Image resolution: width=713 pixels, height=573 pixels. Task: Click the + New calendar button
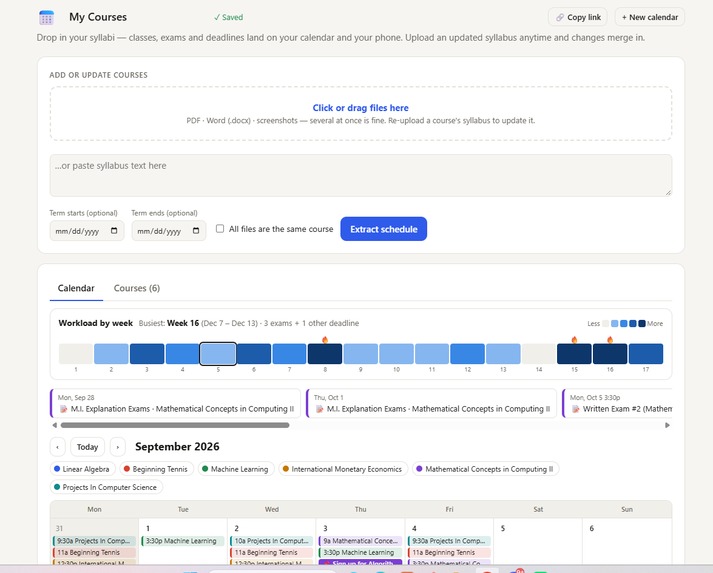click(650, 17)
